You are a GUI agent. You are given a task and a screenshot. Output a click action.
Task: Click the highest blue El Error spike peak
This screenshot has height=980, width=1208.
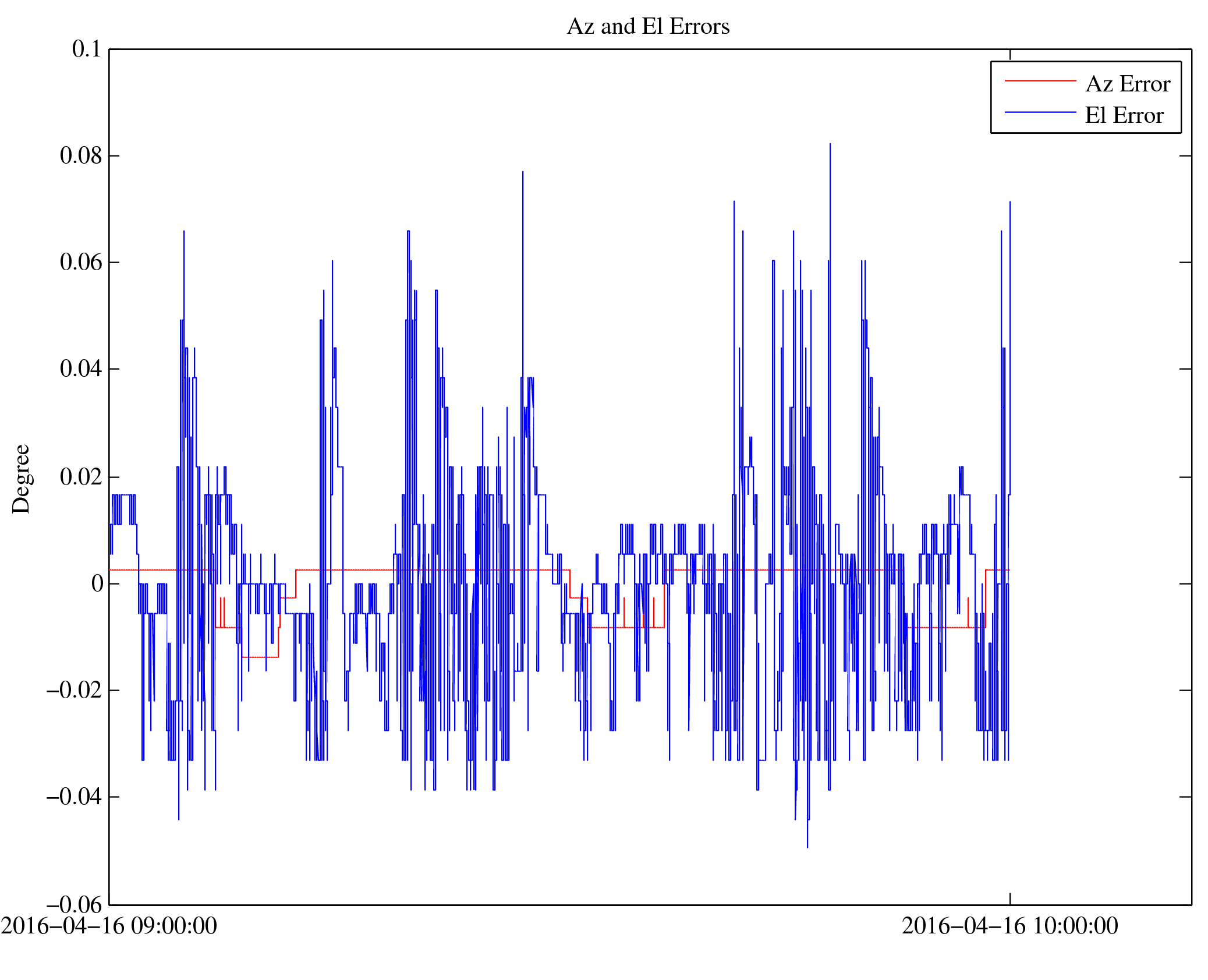tap(830, 144)
